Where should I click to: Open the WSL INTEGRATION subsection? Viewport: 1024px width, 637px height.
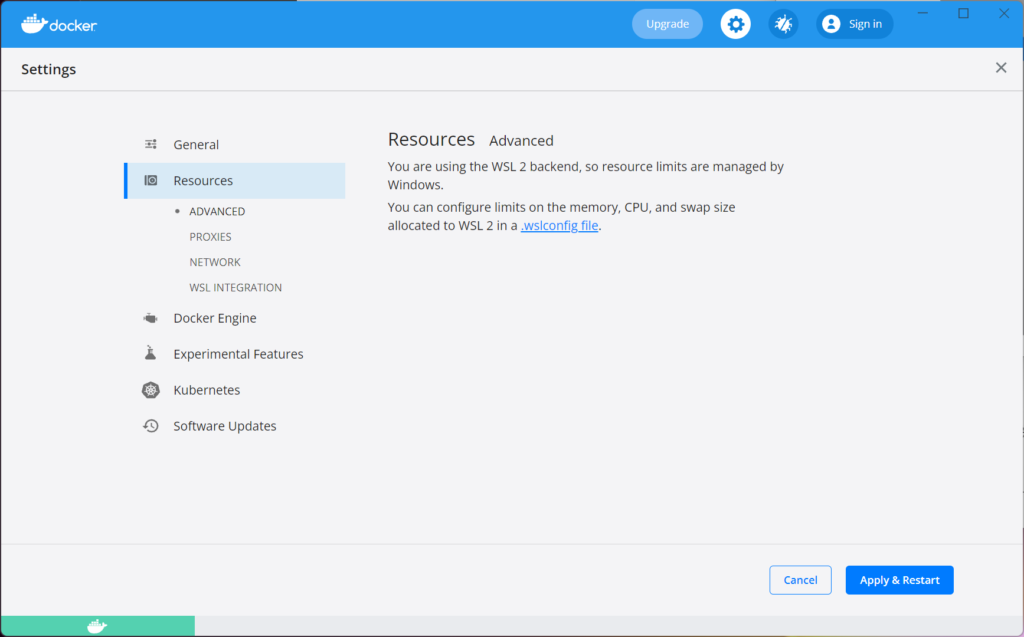236,287
